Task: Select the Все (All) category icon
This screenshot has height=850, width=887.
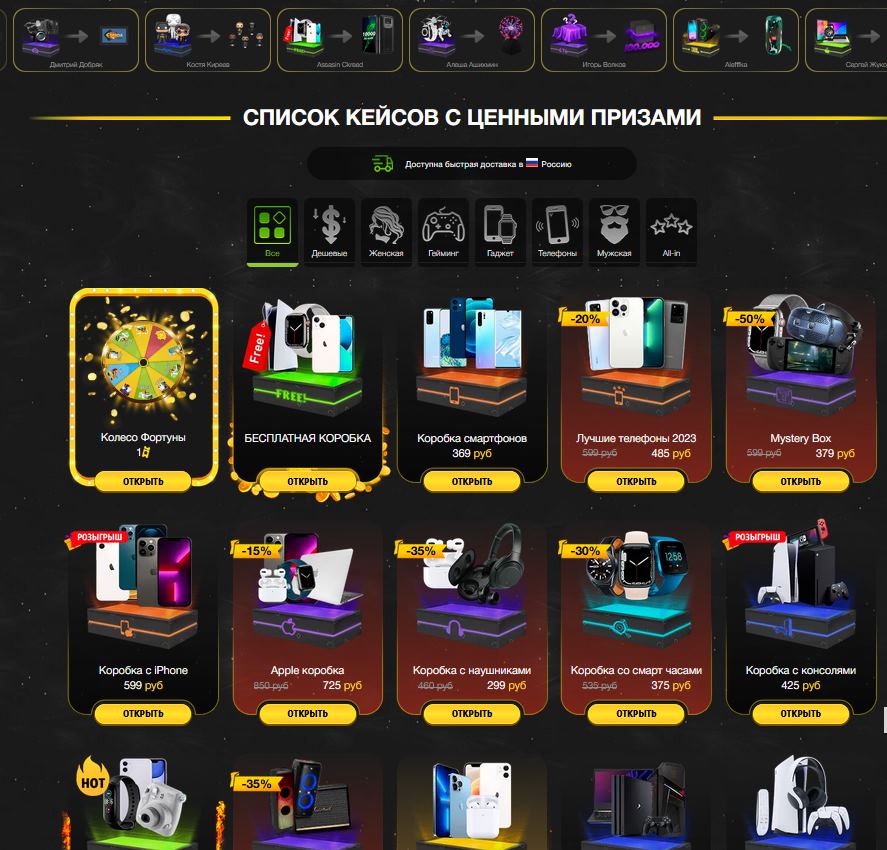Action: [x=272, y=225]
